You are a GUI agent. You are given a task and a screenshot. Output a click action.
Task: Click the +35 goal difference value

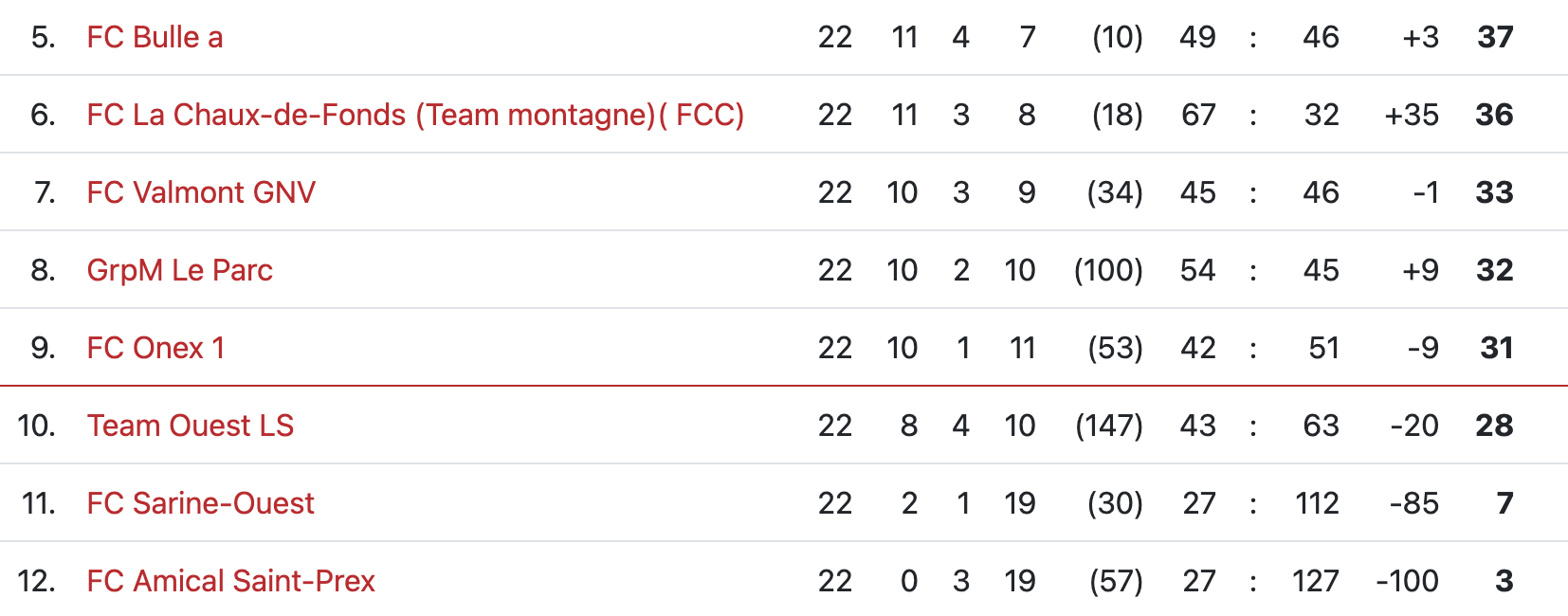pos(1412,115)
